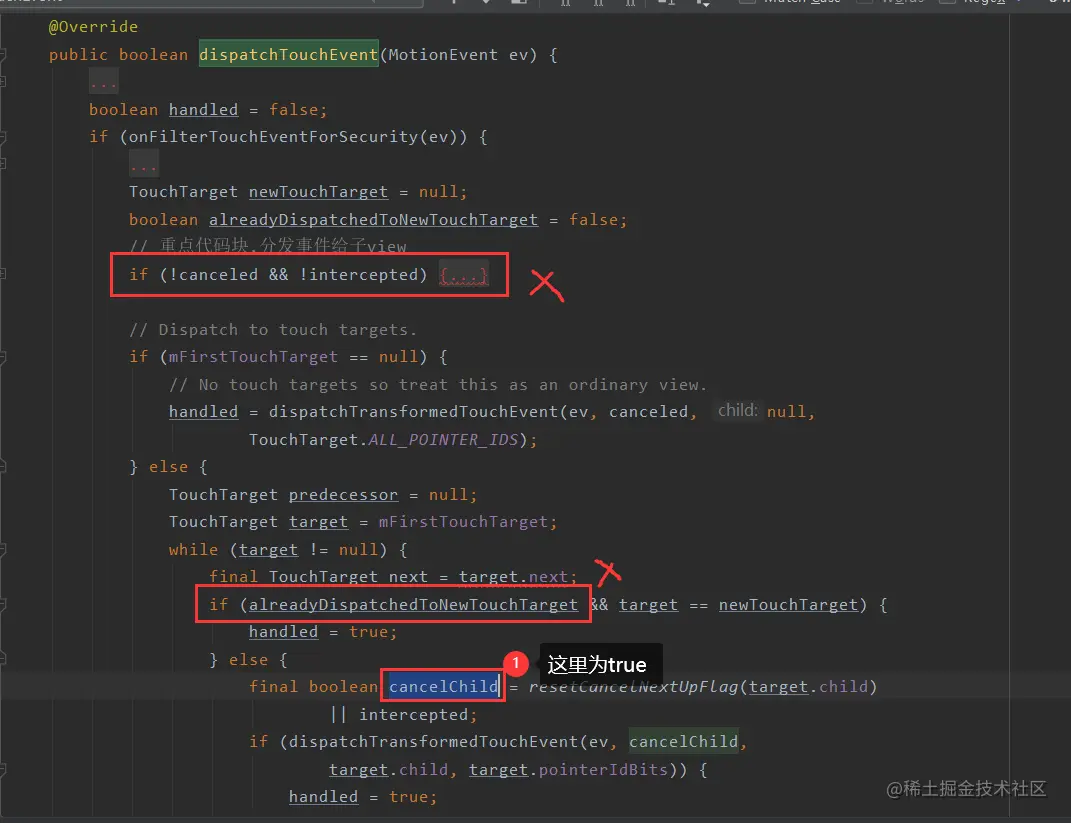Collapse the dispatchTouchEvent method using its gutter fold marker
The image size is (1071, 823).
click(3, 55)
